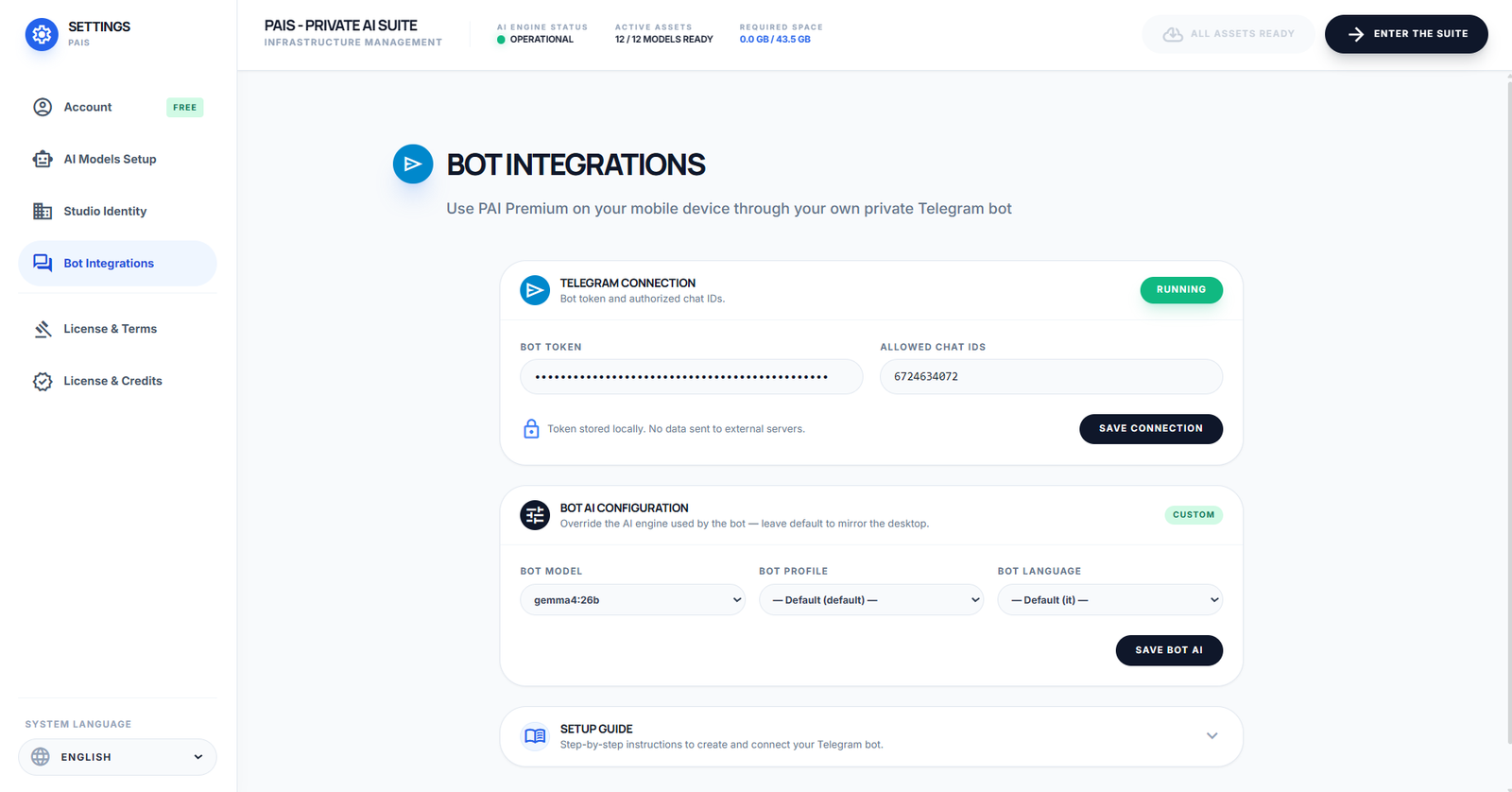This screenshot has height=792, width=1512.
Task: Open License & Credits page
Action: (117, 381)
